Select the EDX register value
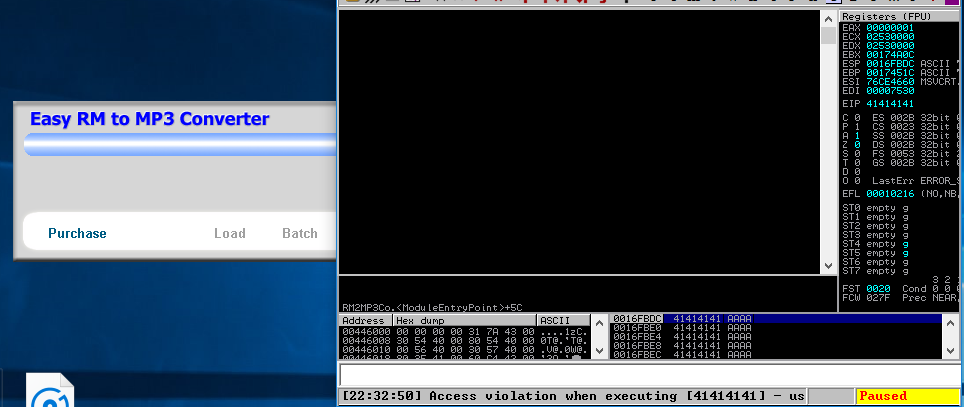 (x=890, y=45)
